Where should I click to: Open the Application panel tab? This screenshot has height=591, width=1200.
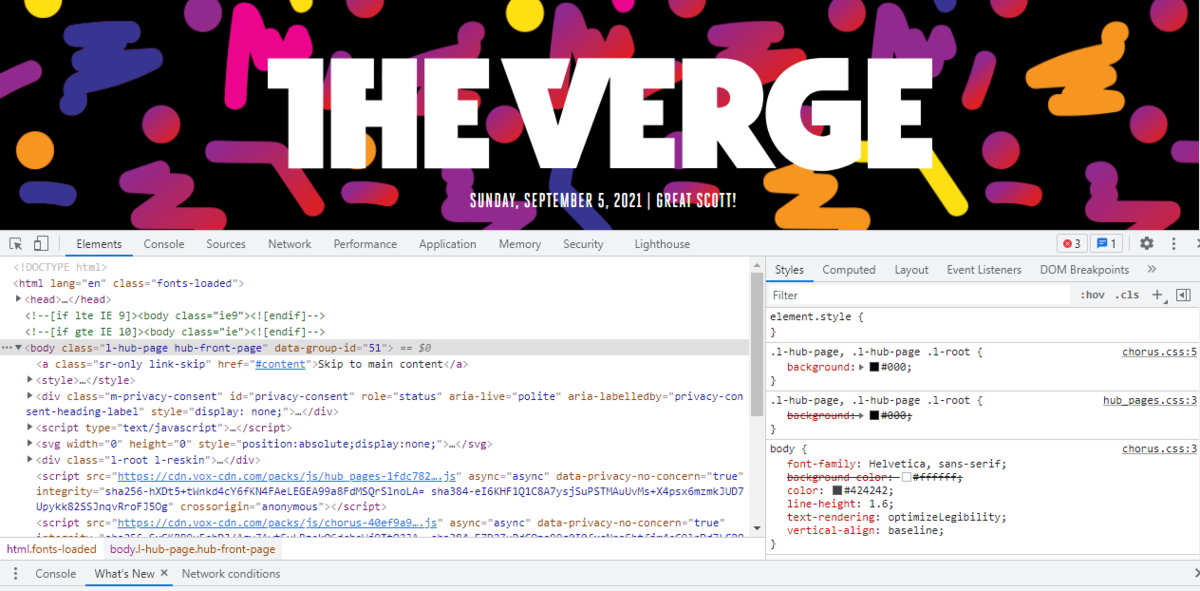coord(448,244)
